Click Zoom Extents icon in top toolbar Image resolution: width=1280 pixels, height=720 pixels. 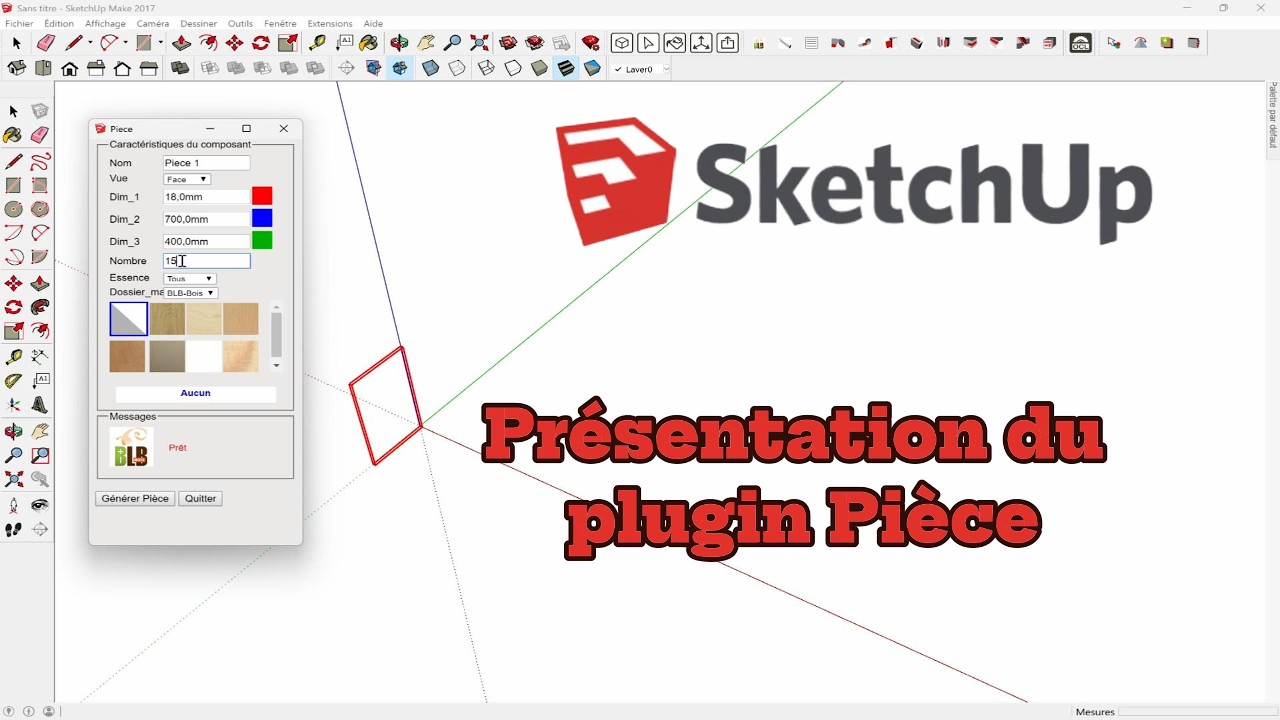pyautogui.click(x=480, y=43)
